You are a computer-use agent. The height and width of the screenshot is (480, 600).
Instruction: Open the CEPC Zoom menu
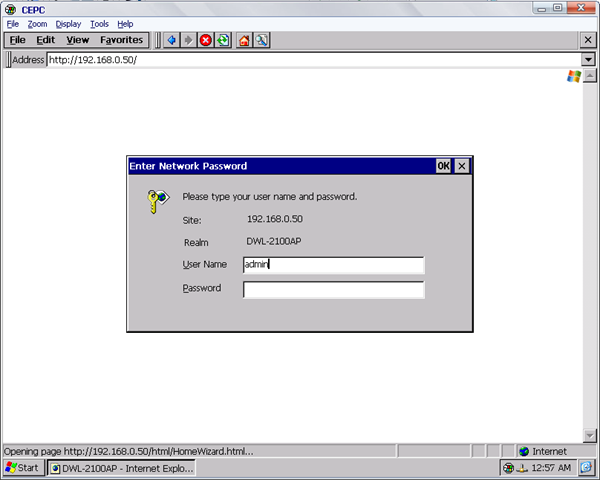tap(37, 23)
